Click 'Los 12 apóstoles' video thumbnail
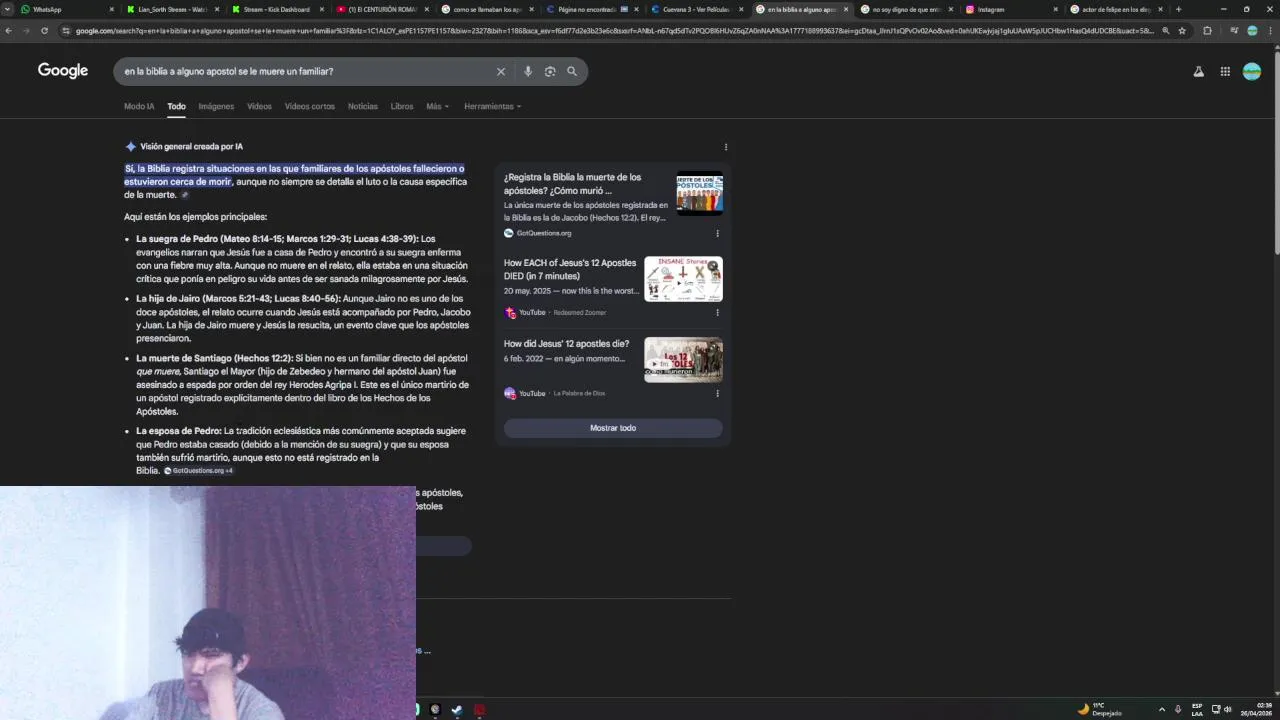This screenshot has height=720, width=1280. point(683,360)
